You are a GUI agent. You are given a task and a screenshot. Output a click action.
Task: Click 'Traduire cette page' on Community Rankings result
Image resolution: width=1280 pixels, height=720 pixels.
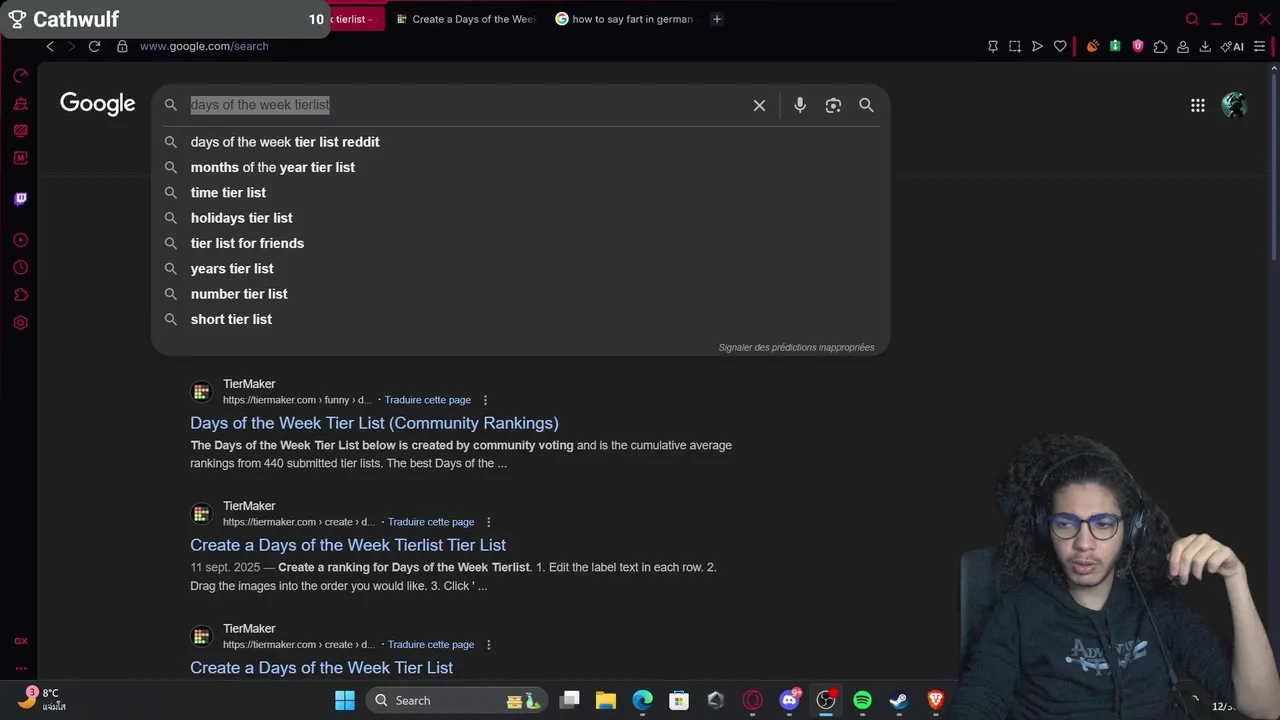(x=427, y=400)
